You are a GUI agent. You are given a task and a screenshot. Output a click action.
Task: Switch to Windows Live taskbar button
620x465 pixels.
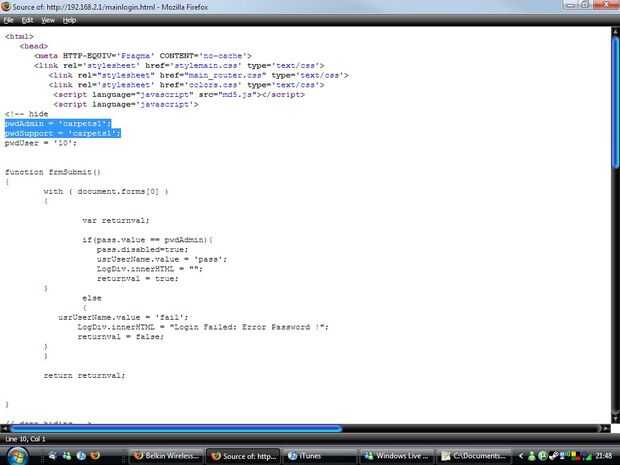[396, 456]
